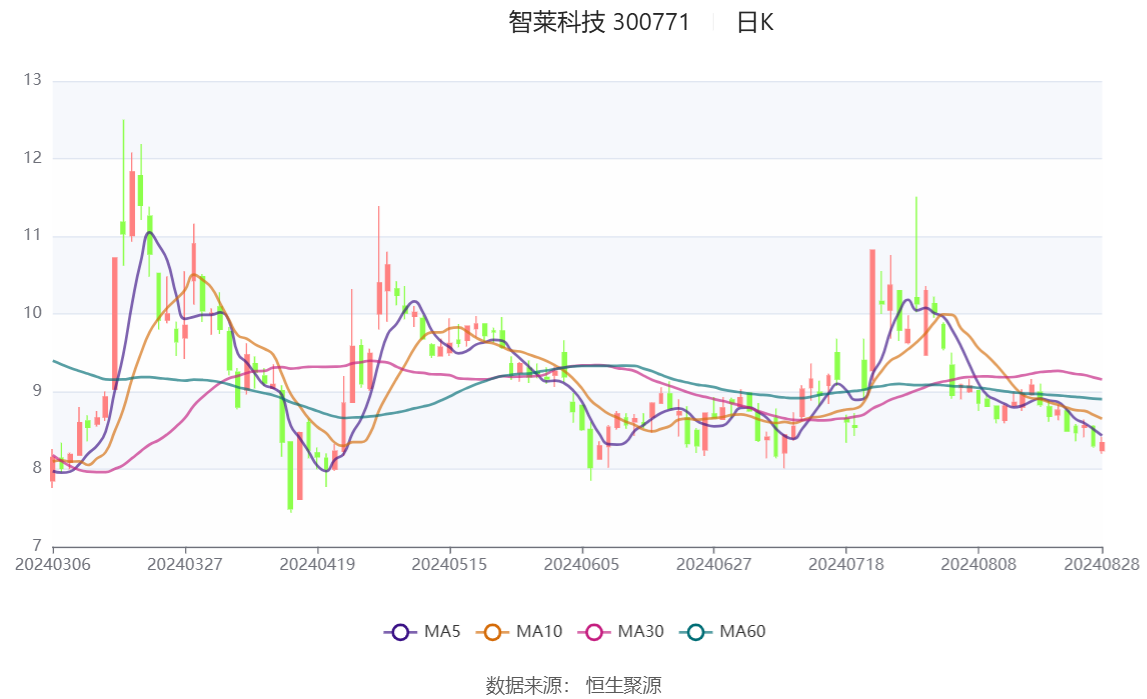Click the 20240419 x-axis date label
This screenshot has height=699, width=1147.
(x=317, y=564)
